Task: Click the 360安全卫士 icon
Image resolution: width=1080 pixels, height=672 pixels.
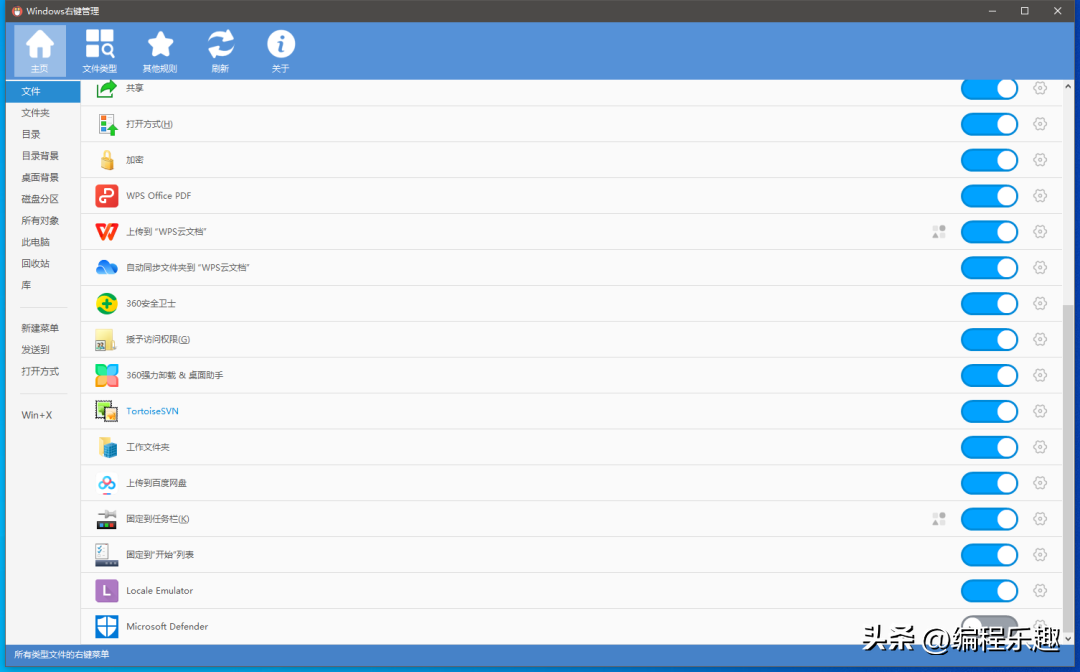Action: (x=107, y=303)
